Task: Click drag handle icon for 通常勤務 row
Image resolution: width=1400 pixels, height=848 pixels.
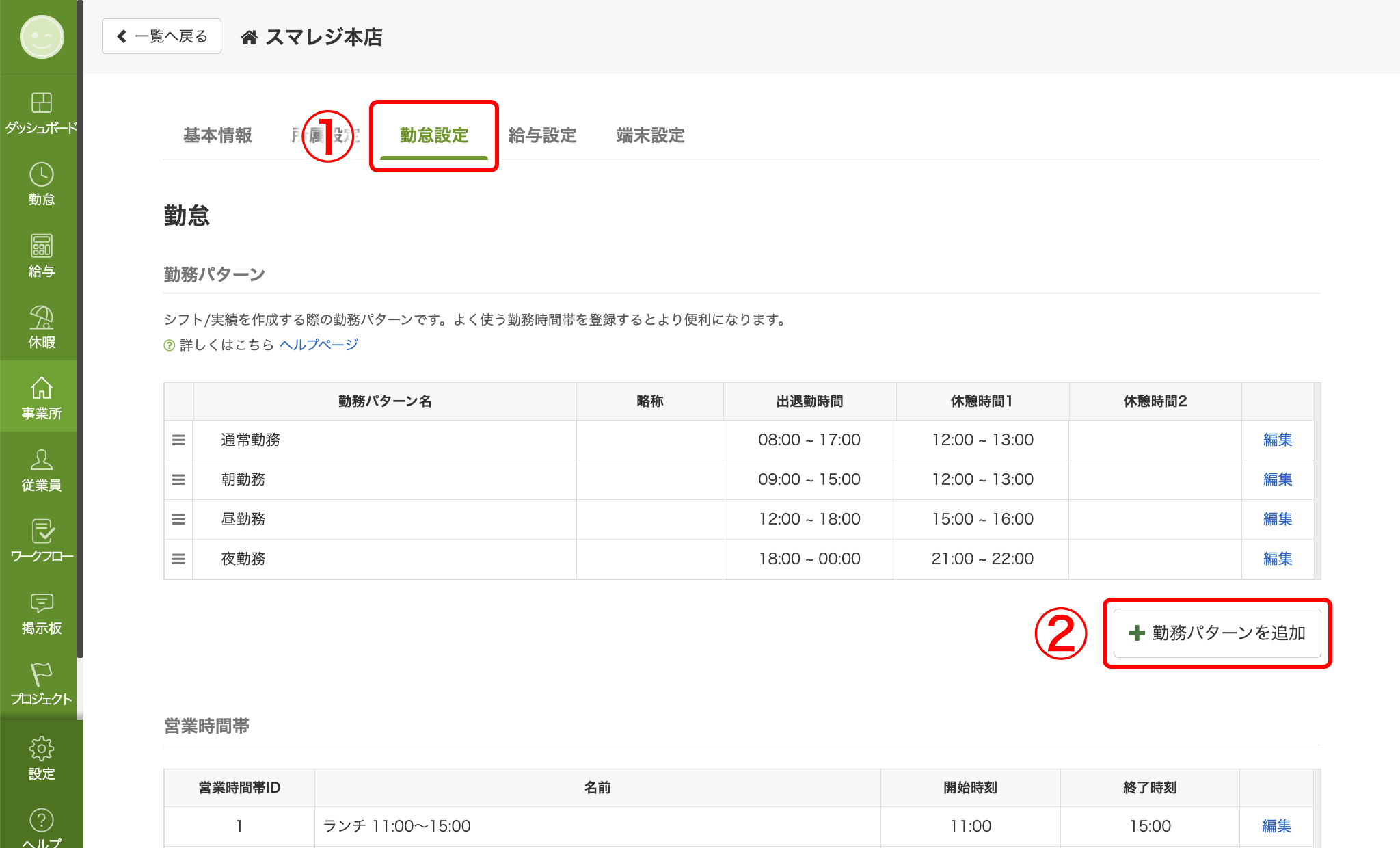Action: (x=178, y=440)
